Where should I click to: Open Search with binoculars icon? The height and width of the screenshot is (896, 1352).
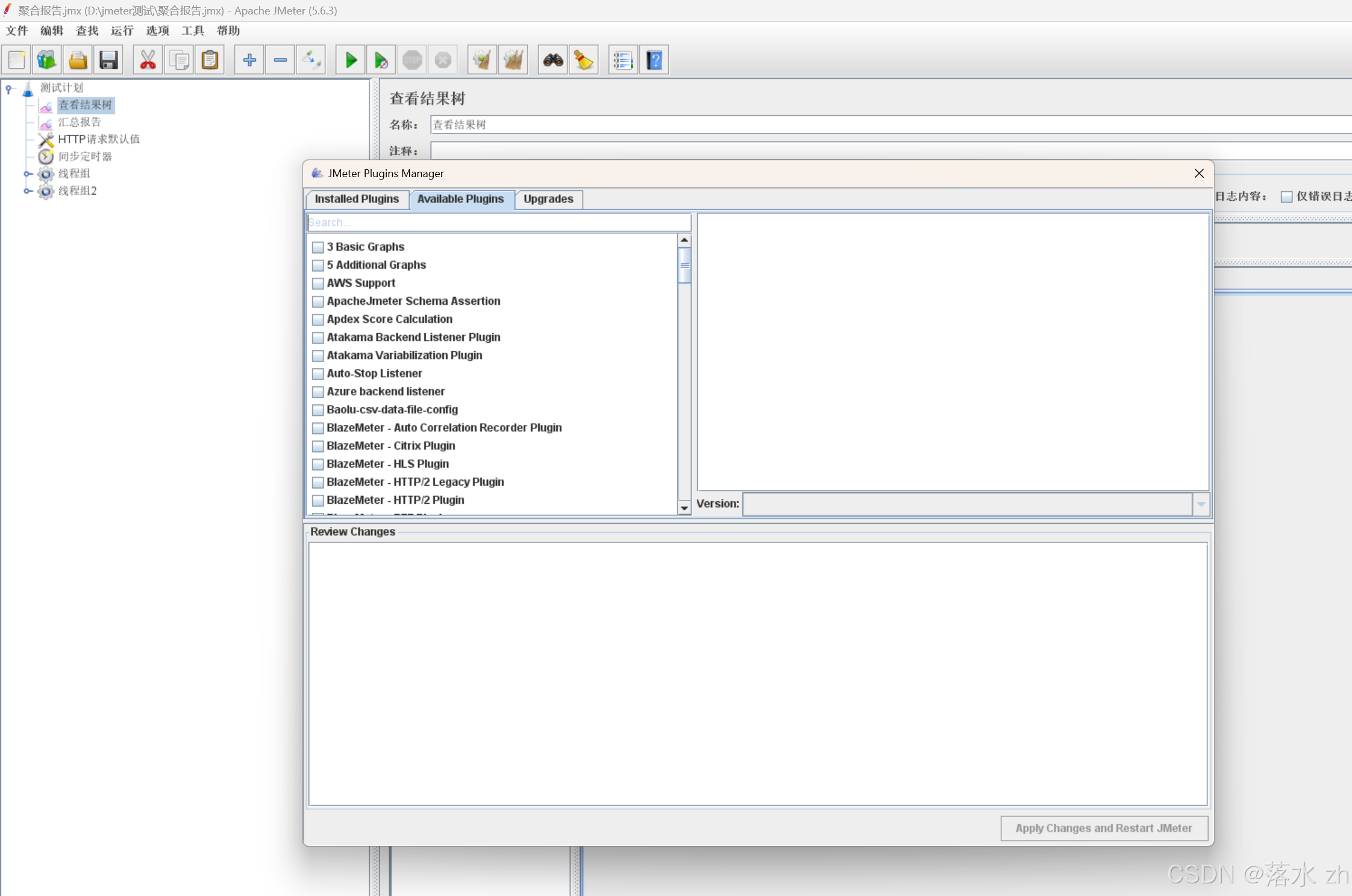[553, 60]
